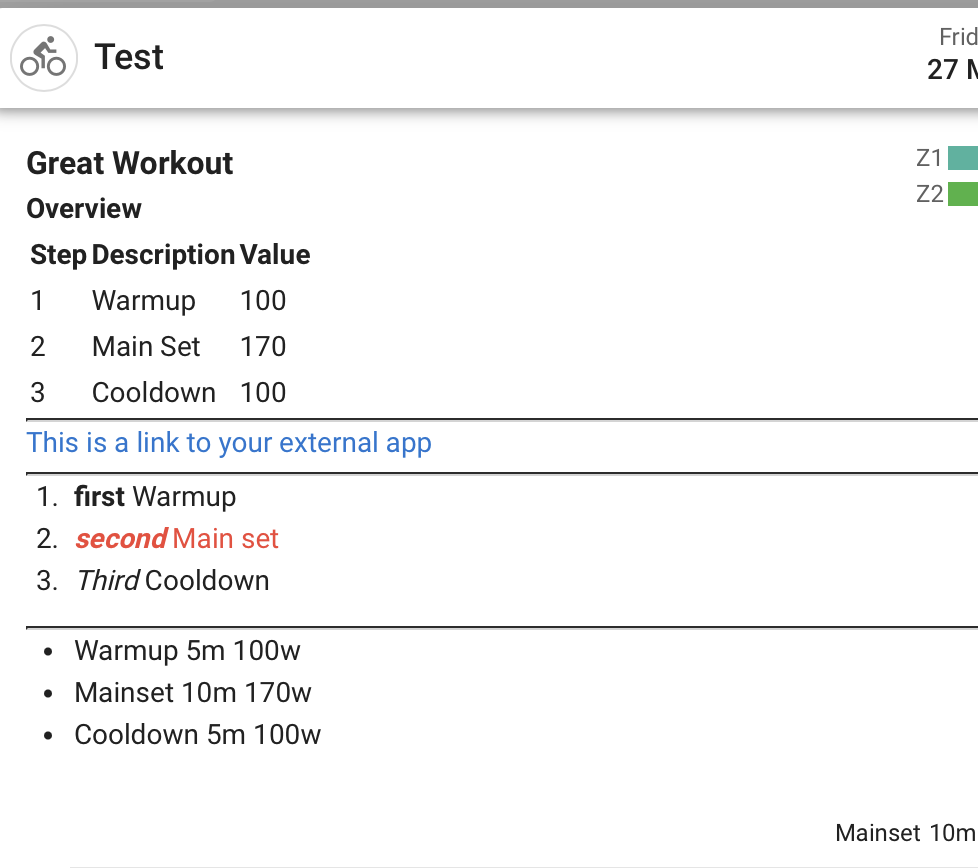
Task: Click the bold 'first' Warmup item
Action: click(x=155, y=497)
